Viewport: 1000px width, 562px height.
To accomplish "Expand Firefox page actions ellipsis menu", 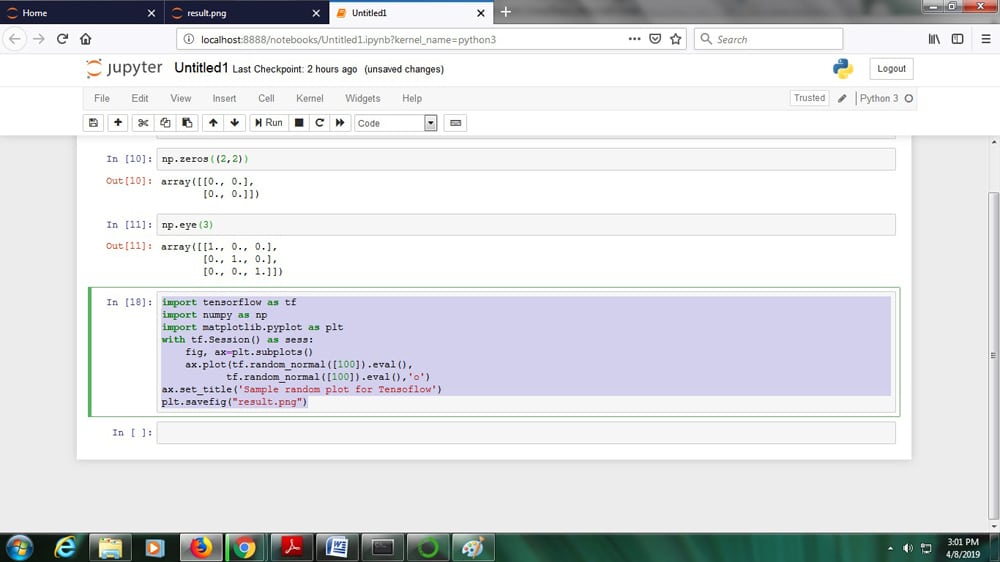I will click(x=635, y=39).
